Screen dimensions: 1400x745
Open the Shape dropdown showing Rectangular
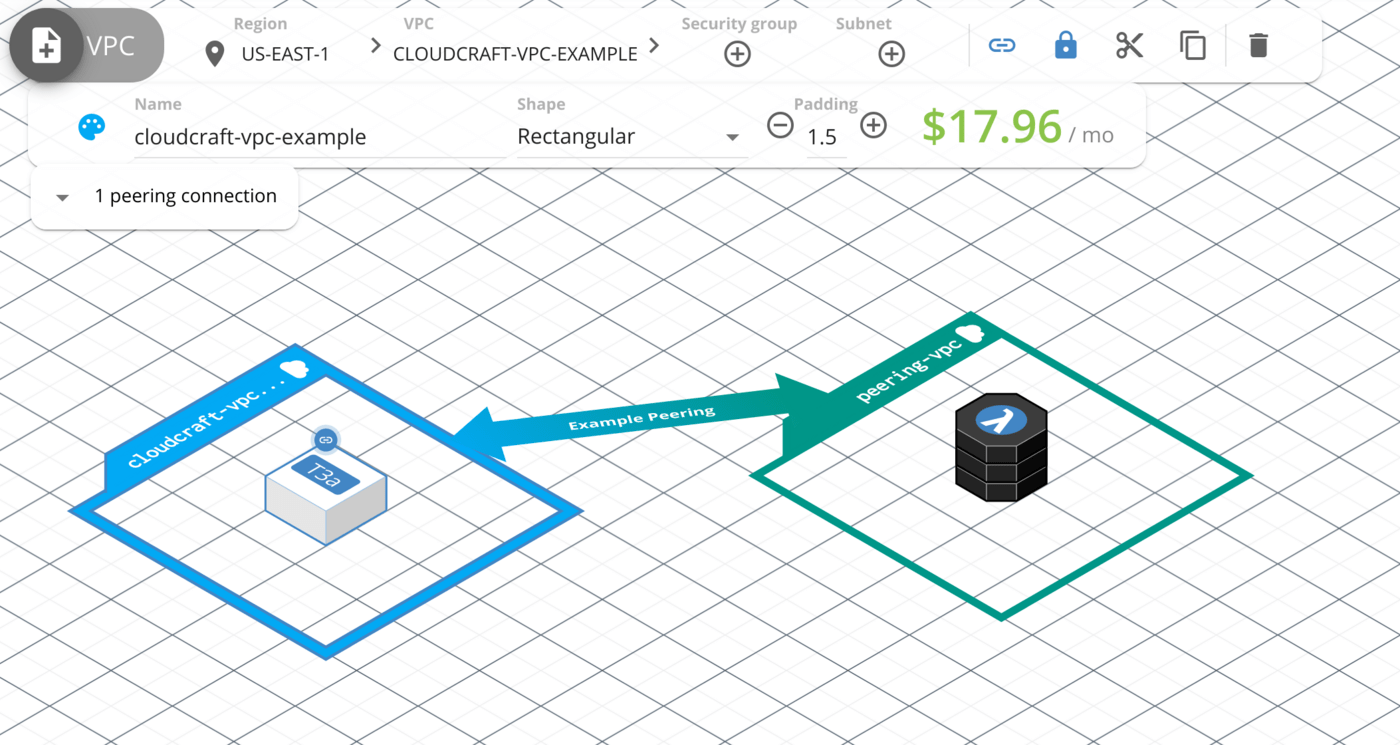(628, 137)
